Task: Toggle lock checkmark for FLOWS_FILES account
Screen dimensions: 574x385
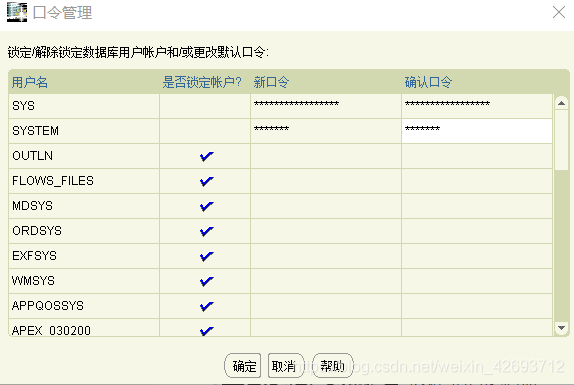Action: (206, 181)
